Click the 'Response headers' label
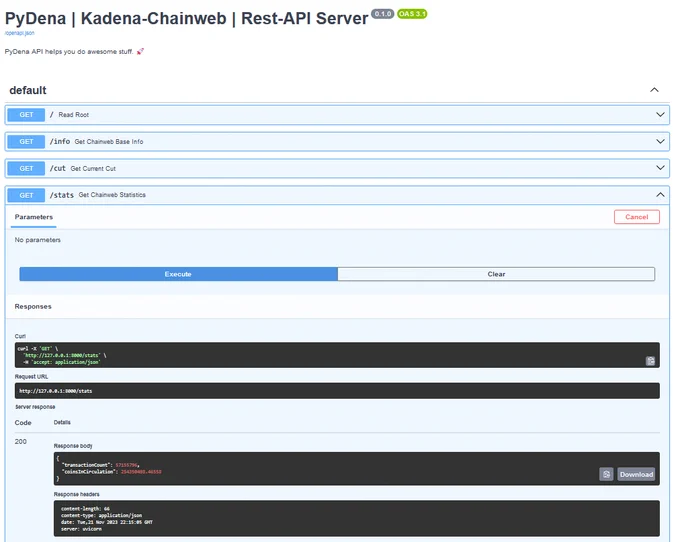 click(76, 494)
